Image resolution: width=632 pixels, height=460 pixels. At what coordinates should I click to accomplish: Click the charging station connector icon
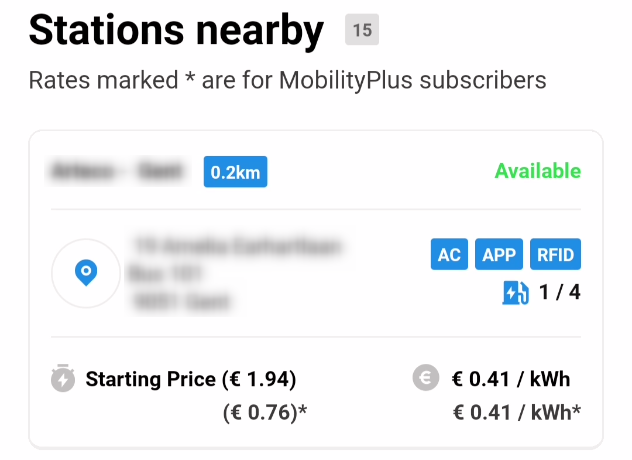pos(516,292)
